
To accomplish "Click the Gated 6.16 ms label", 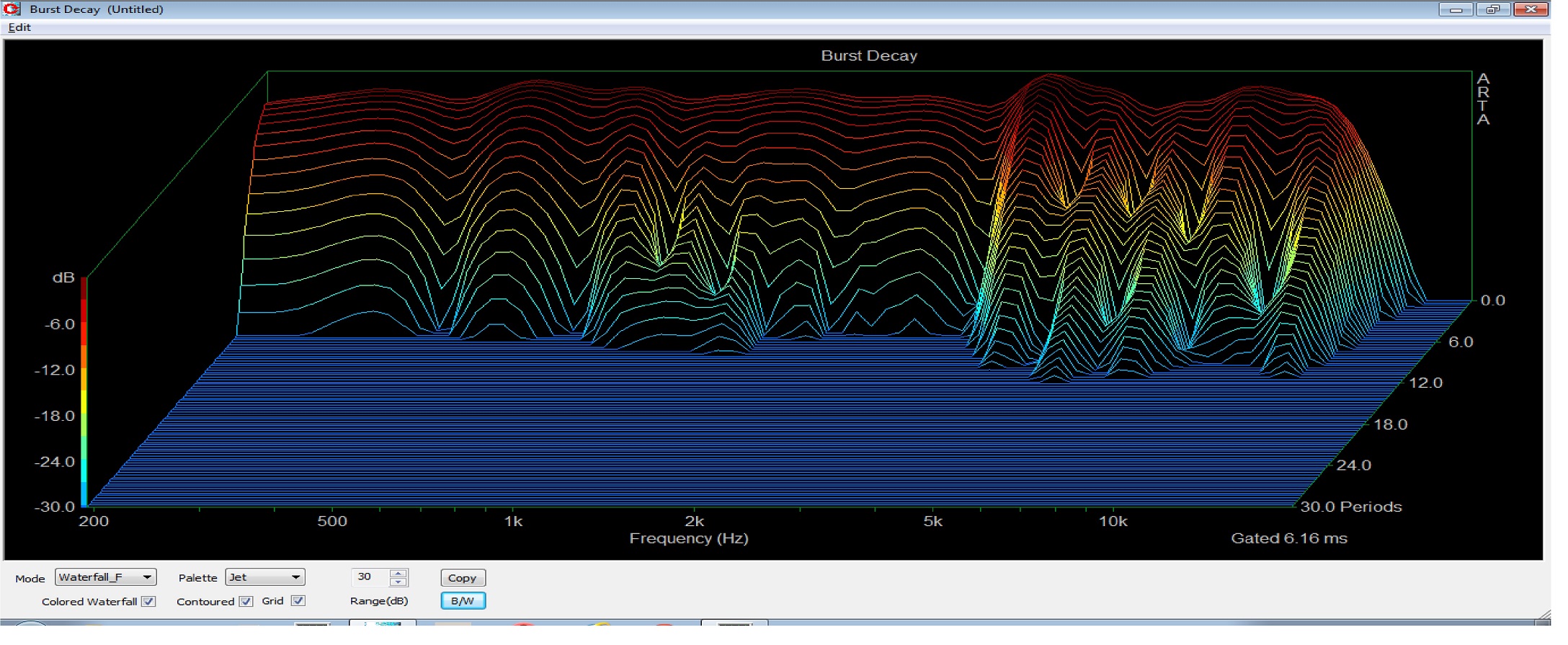I will pyautogui.click(x=1288, y=538).
